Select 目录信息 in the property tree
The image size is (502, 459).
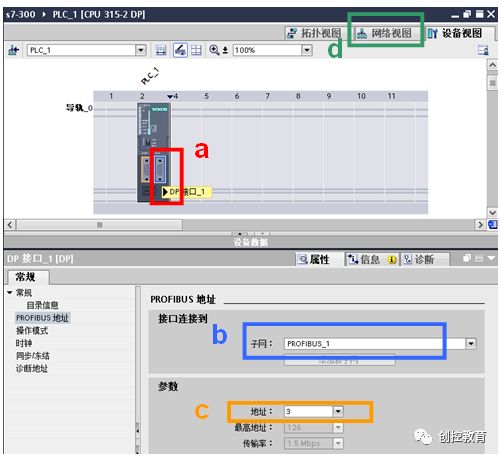(x=42, y=305)
